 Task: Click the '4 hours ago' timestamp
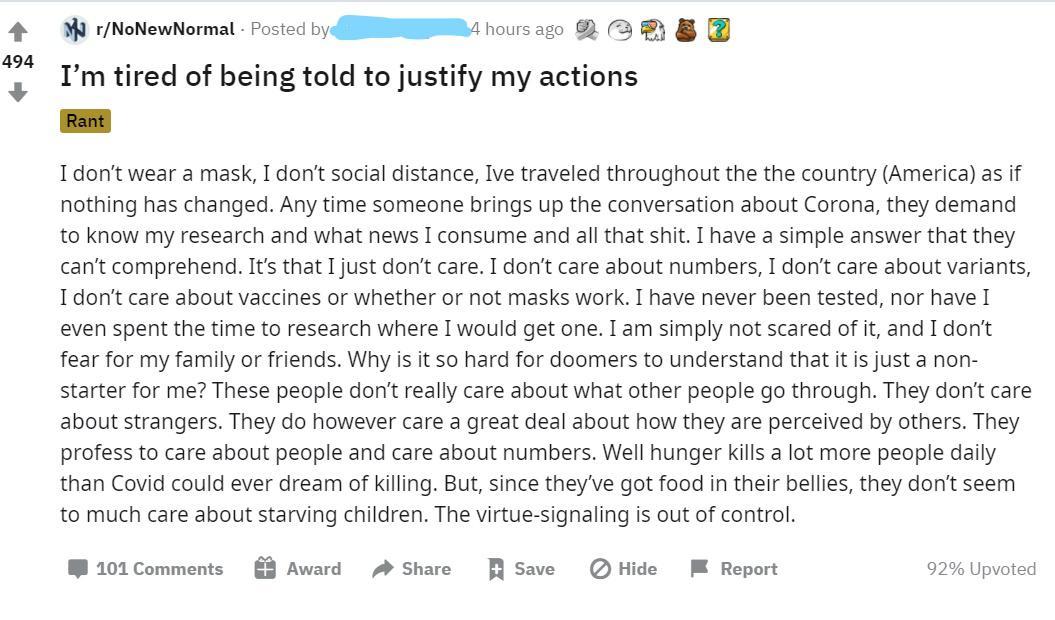(518, 29)
